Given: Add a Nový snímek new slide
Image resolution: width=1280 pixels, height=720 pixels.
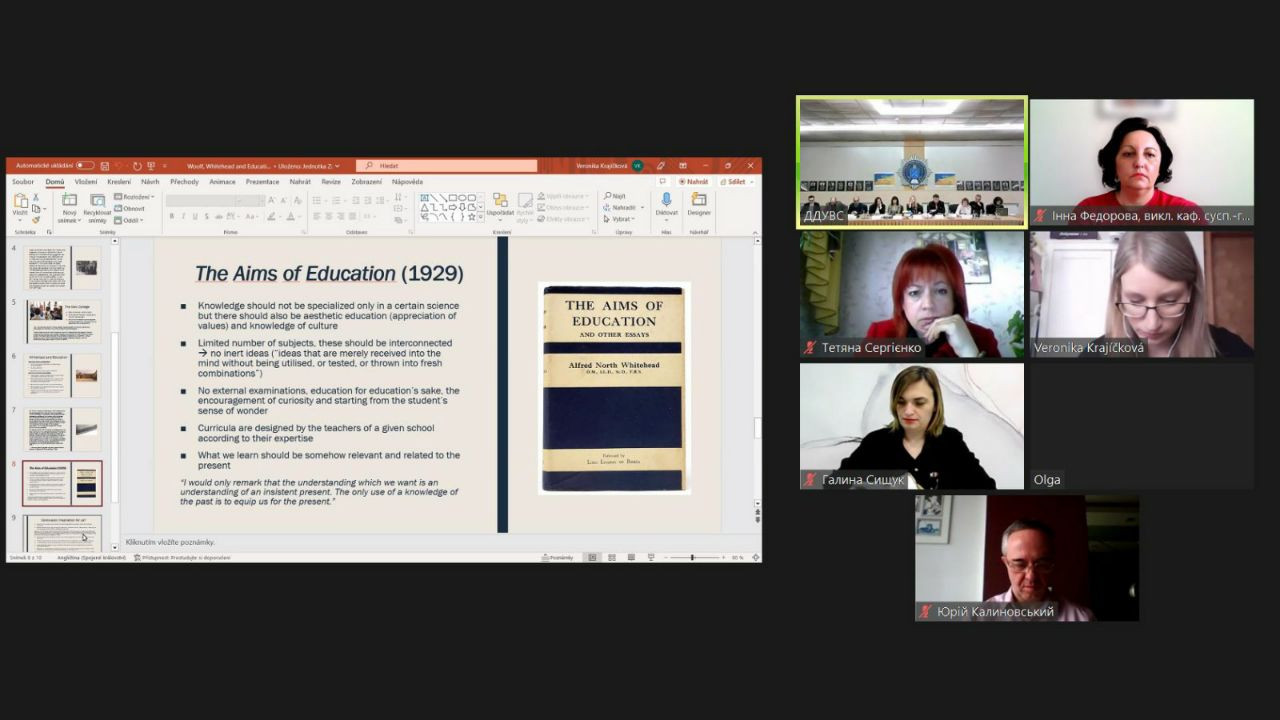Looking at the screenshot, I should pos(69,207).
